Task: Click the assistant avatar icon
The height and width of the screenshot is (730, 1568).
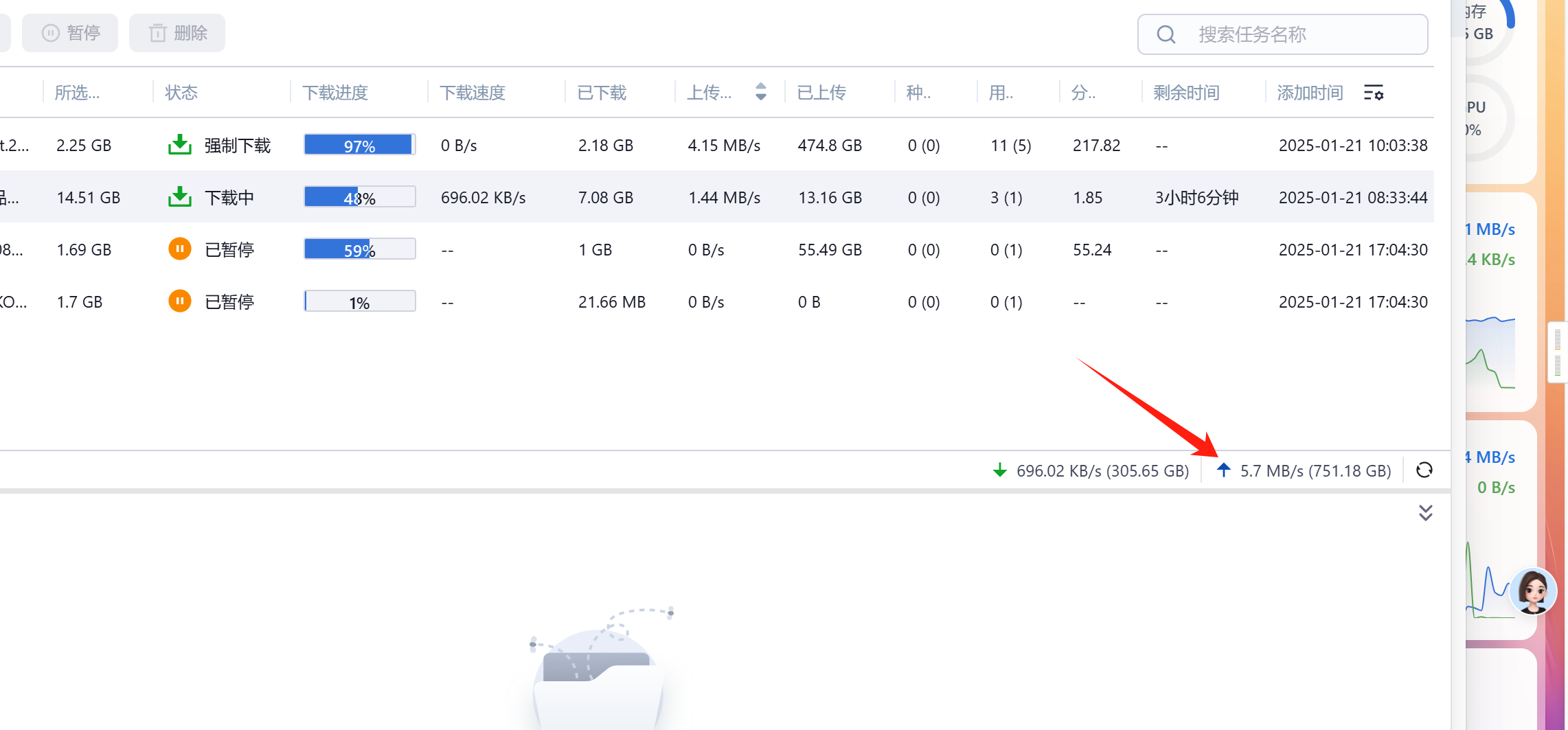Action: [1532, 591]
